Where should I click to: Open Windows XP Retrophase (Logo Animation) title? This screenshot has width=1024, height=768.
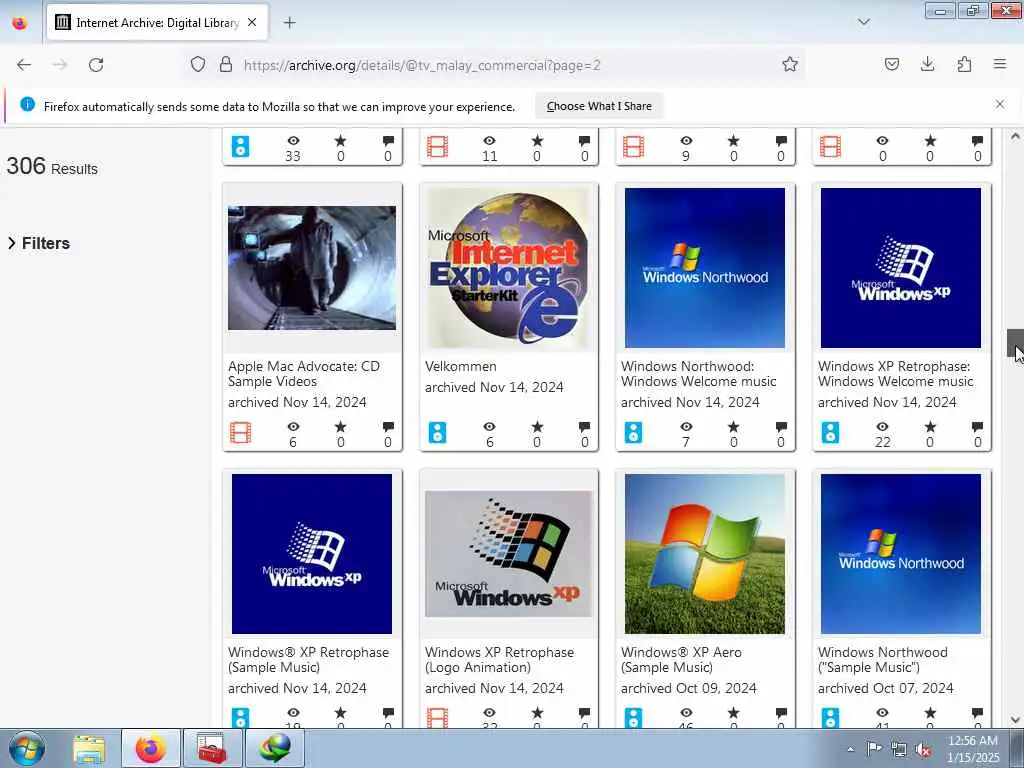point(500,660)
